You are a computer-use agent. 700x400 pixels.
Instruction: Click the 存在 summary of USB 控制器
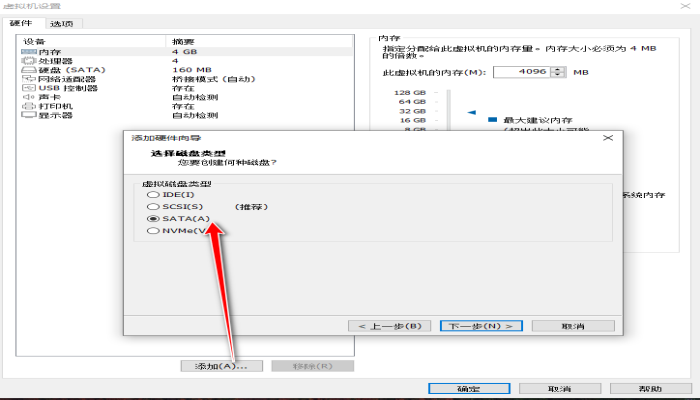[x=183, y=88]
